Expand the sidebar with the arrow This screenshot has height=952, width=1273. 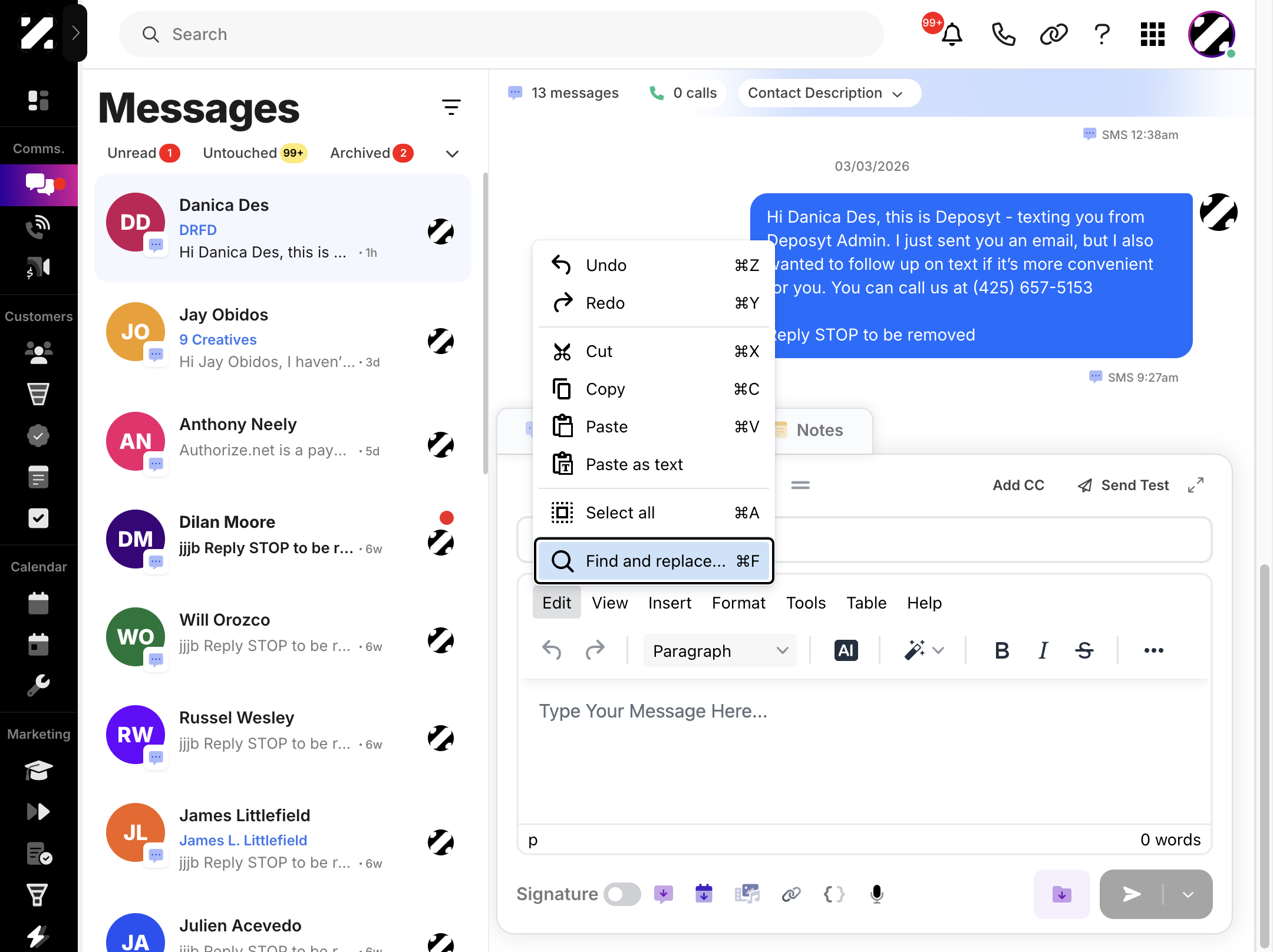pyautogui.click(x=75, y=33)
